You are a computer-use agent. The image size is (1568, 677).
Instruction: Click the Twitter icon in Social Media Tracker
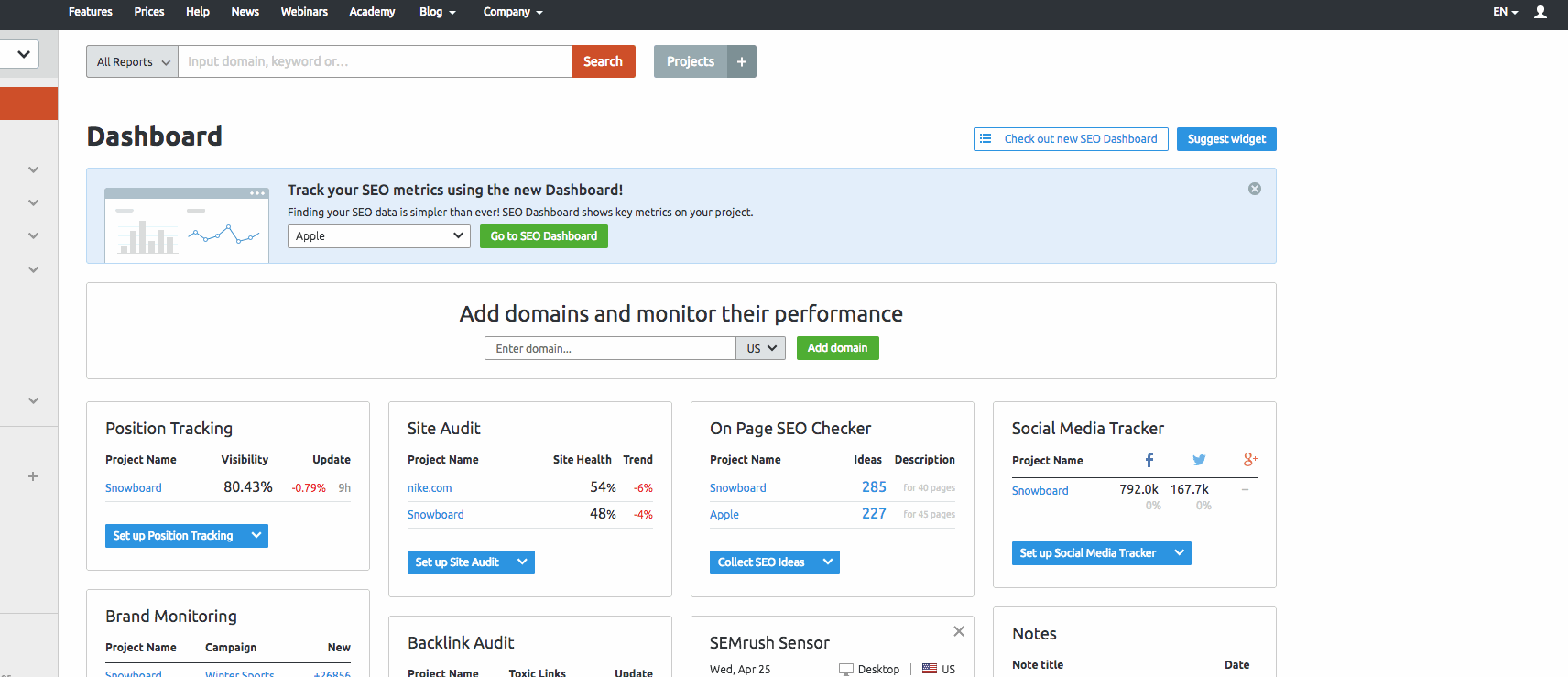pos(1199,460)
